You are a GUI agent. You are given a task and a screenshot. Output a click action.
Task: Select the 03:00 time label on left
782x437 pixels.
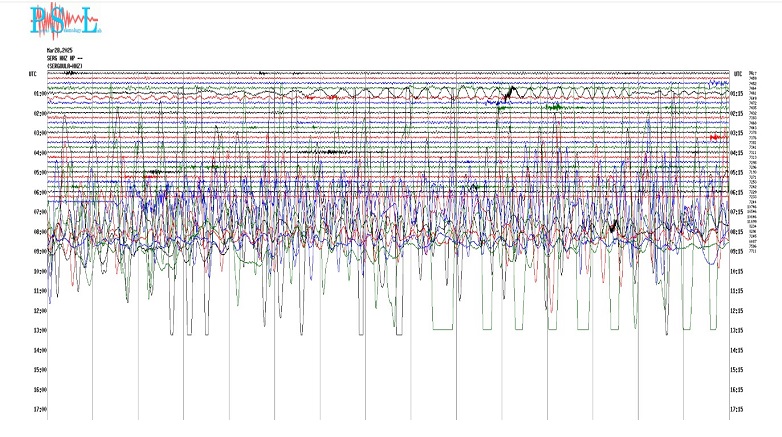pyautogui.click(x=40, y=133)
